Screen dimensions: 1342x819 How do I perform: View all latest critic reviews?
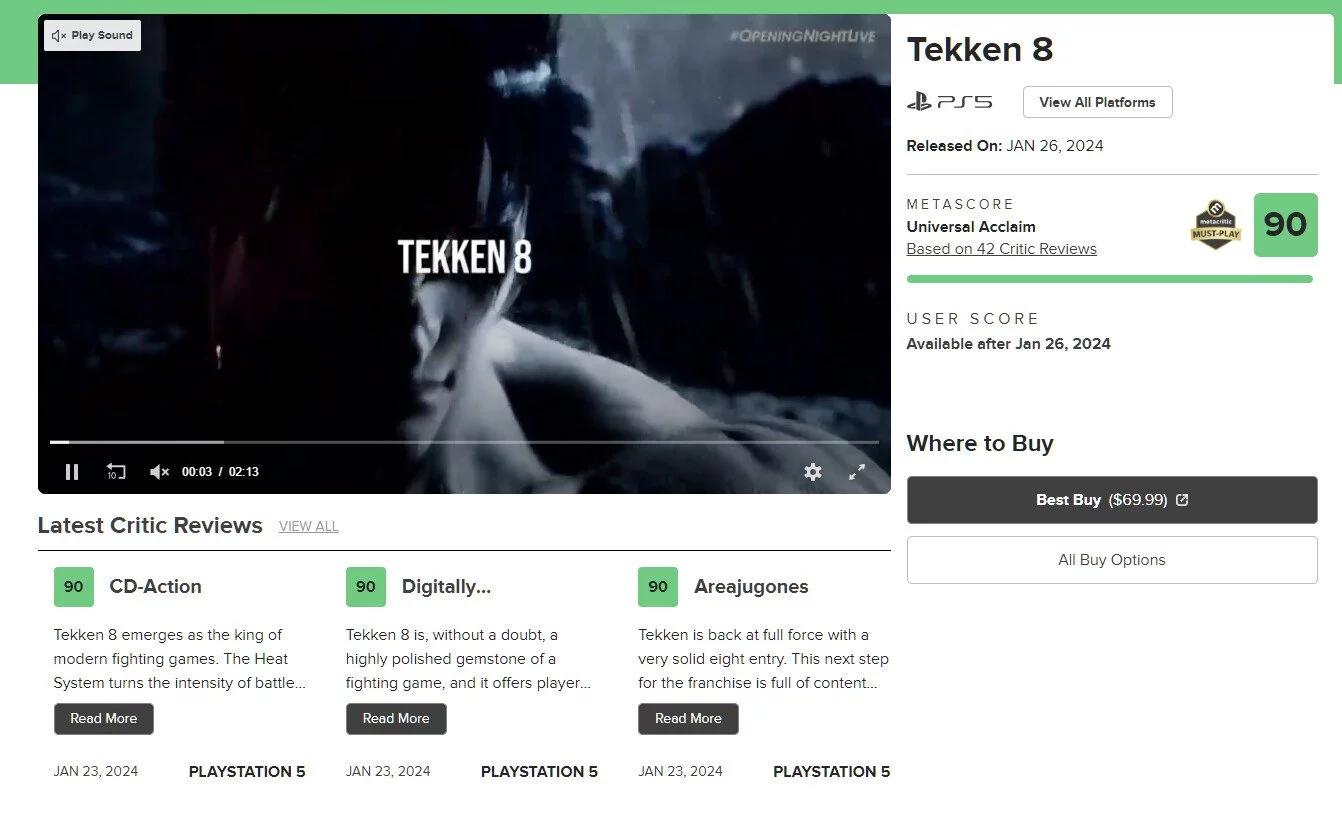coord(308,526)
